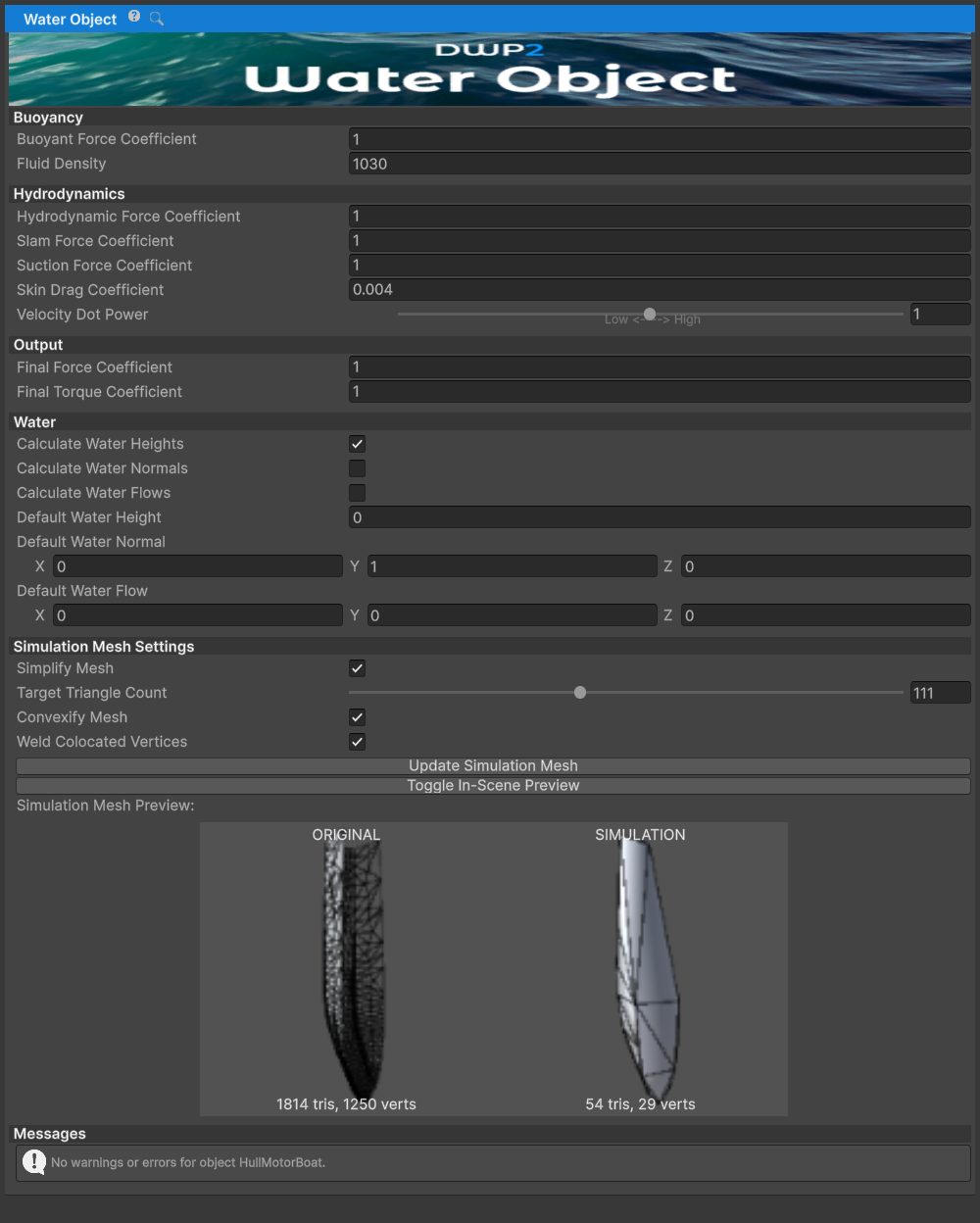The height and width of the screenshot is (1223, 980).
Task: Click the Buoyant Force Coefficient field
Action: [x=660, y=139]
